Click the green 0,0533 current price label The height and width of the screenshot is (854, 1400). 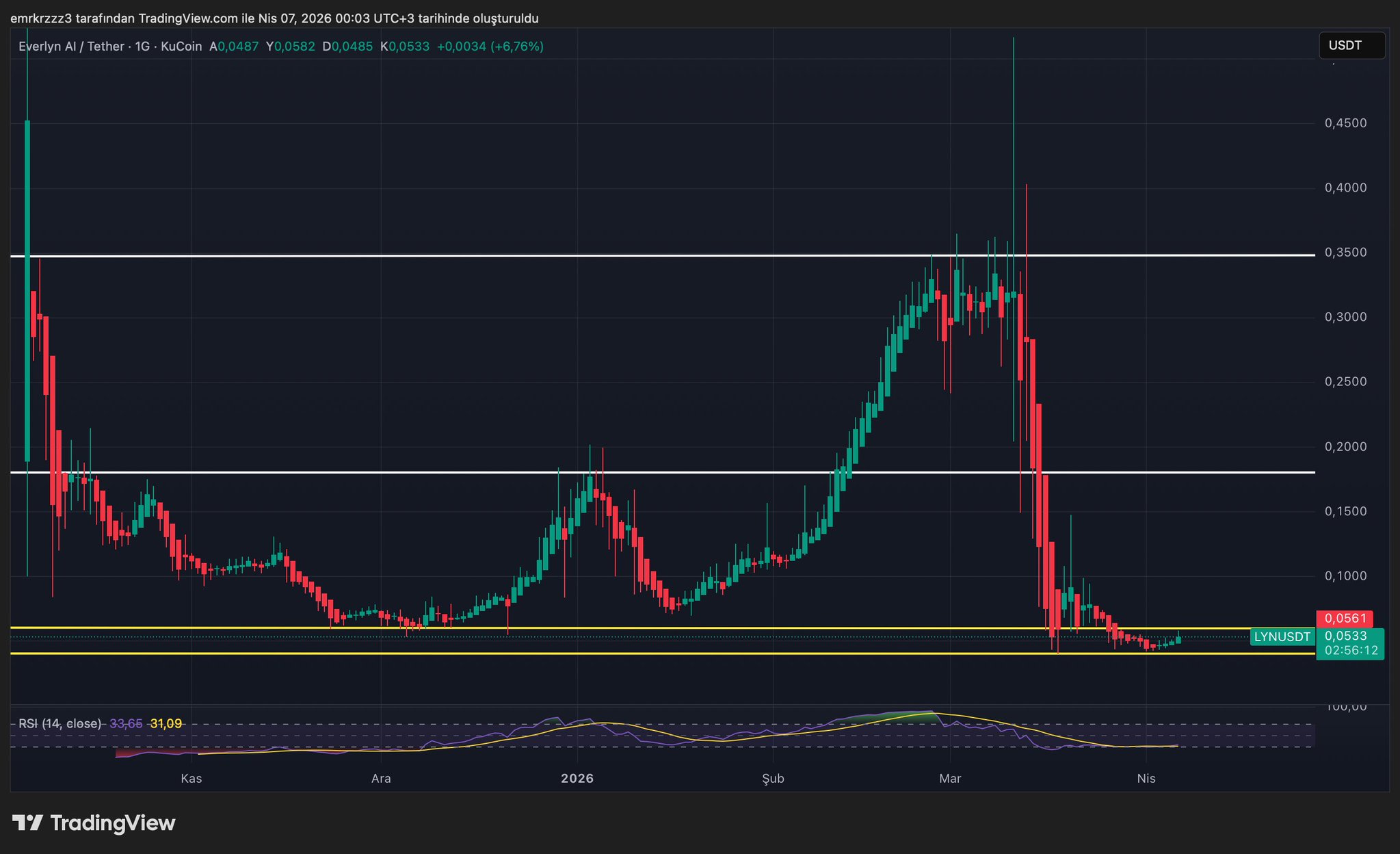tap(1345, 636)
